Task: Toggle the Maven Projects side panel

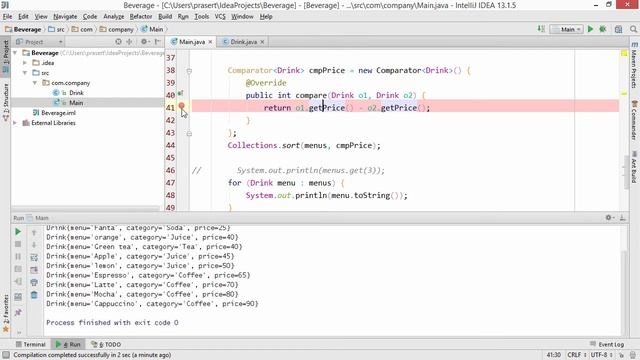Action: click(x=634, y=65)
